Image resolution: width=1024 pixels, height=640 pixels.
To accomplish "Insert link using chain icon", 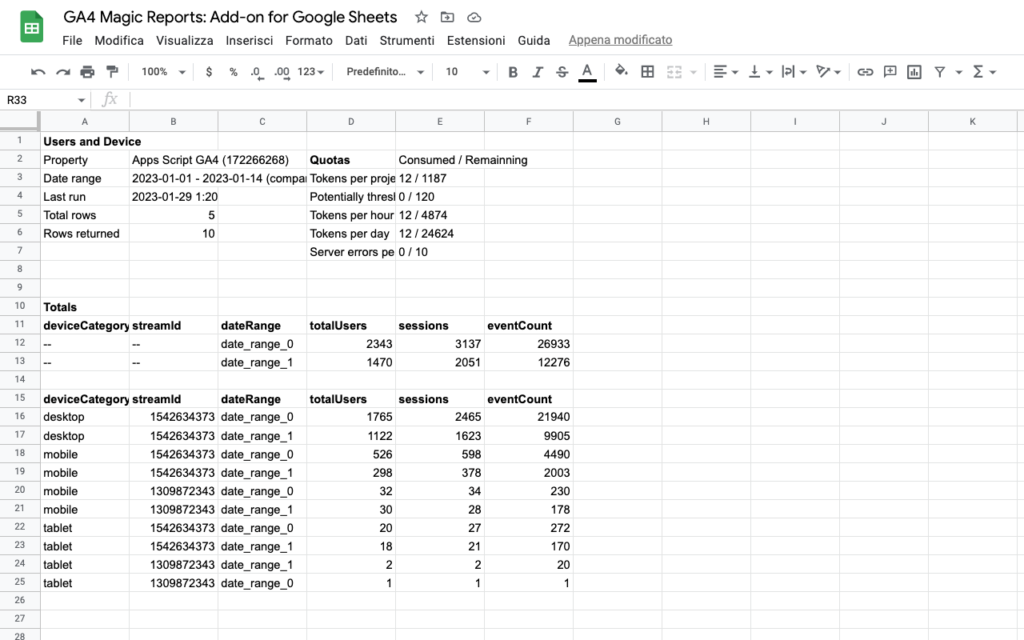I will (865, 72).
